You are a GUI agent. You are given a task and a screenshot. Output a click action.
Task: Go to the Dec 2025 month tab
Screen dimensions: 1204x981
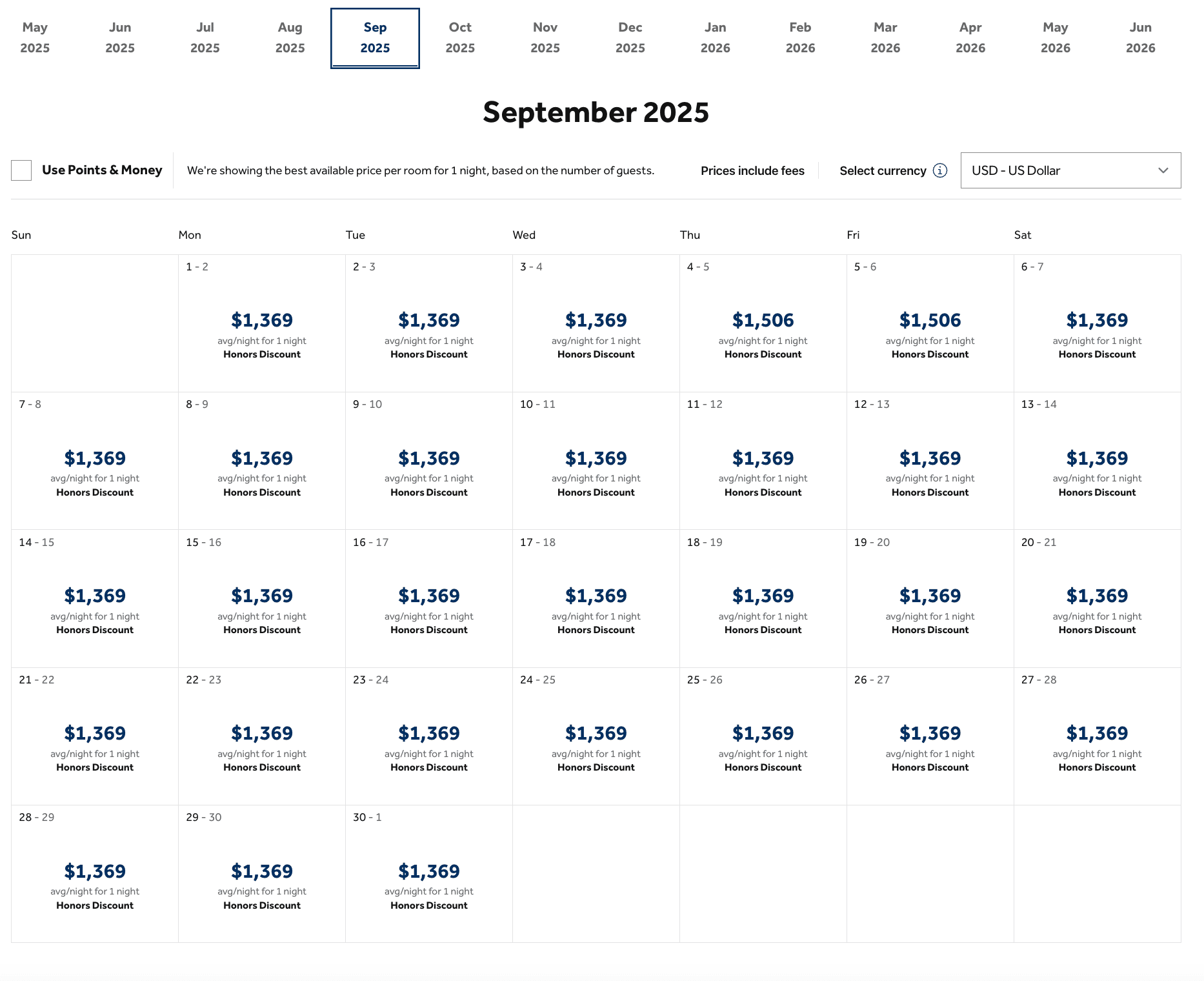[x=630, y=37]
